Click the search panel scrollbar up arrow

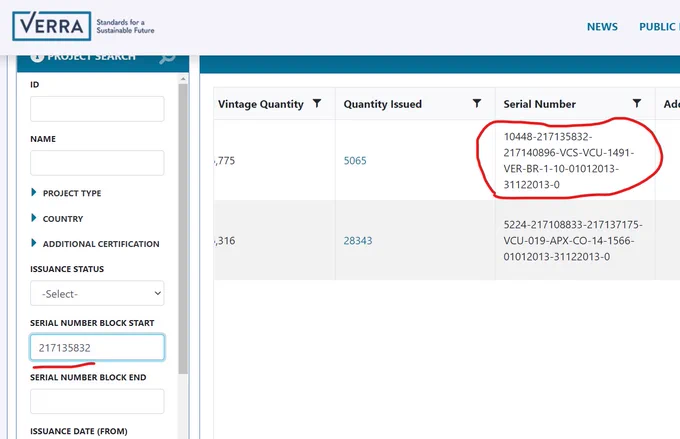click(183, 79)
